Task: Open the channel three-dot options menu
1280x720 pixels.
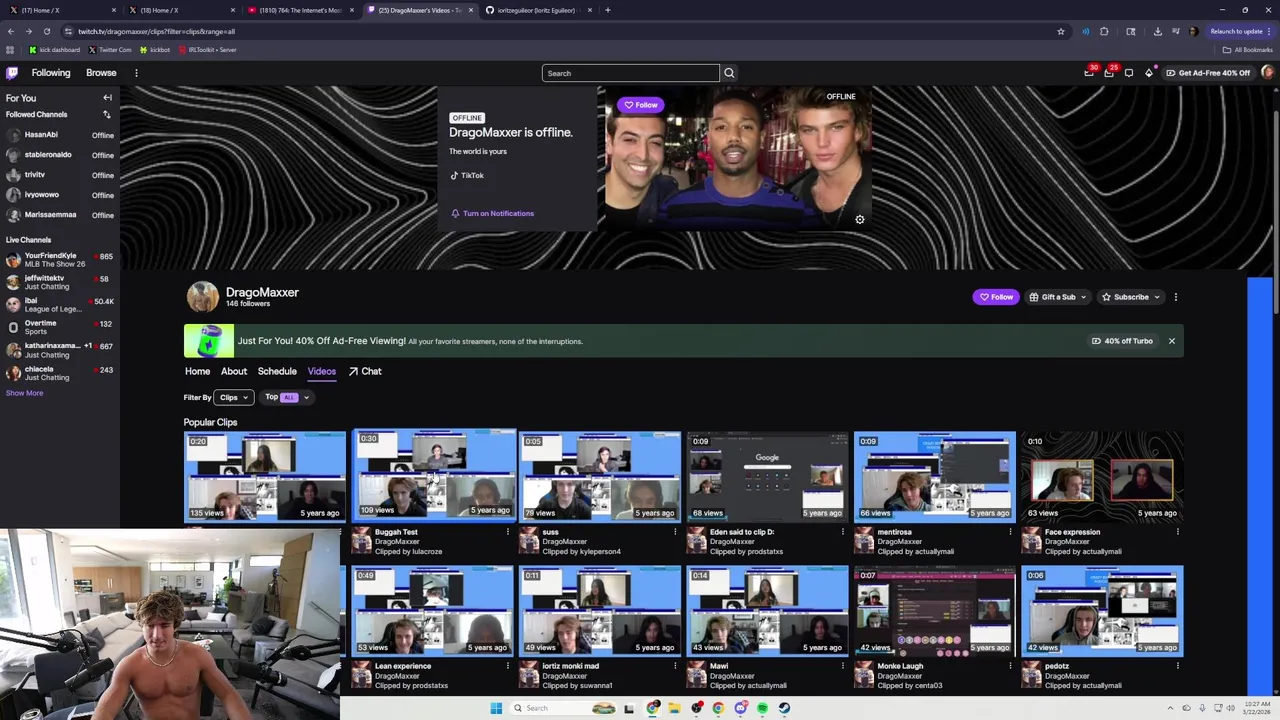Action: 1176,297
